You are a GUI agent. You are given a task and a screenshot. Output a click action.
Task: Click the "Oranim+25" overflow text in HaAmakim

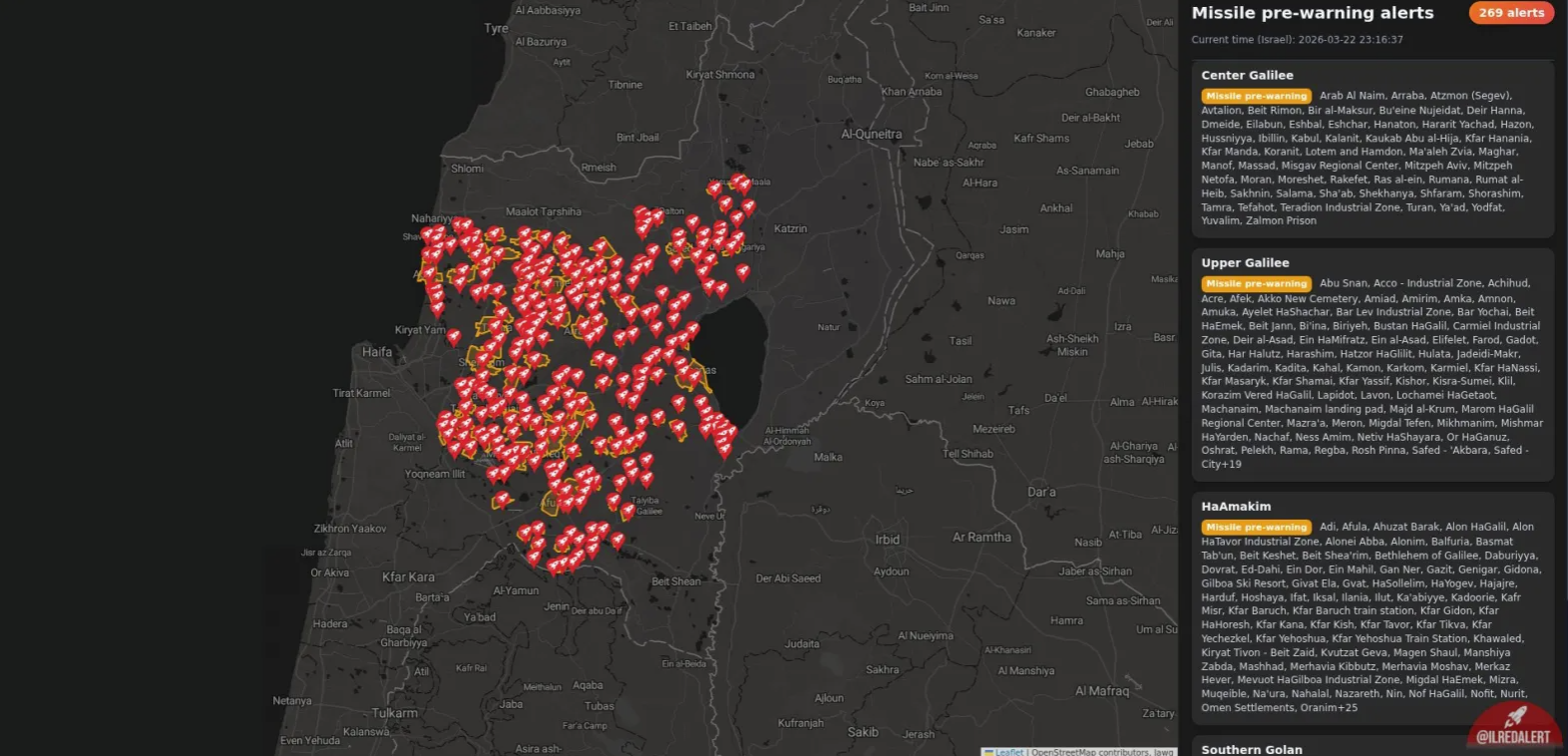(x=1330, y=707)
